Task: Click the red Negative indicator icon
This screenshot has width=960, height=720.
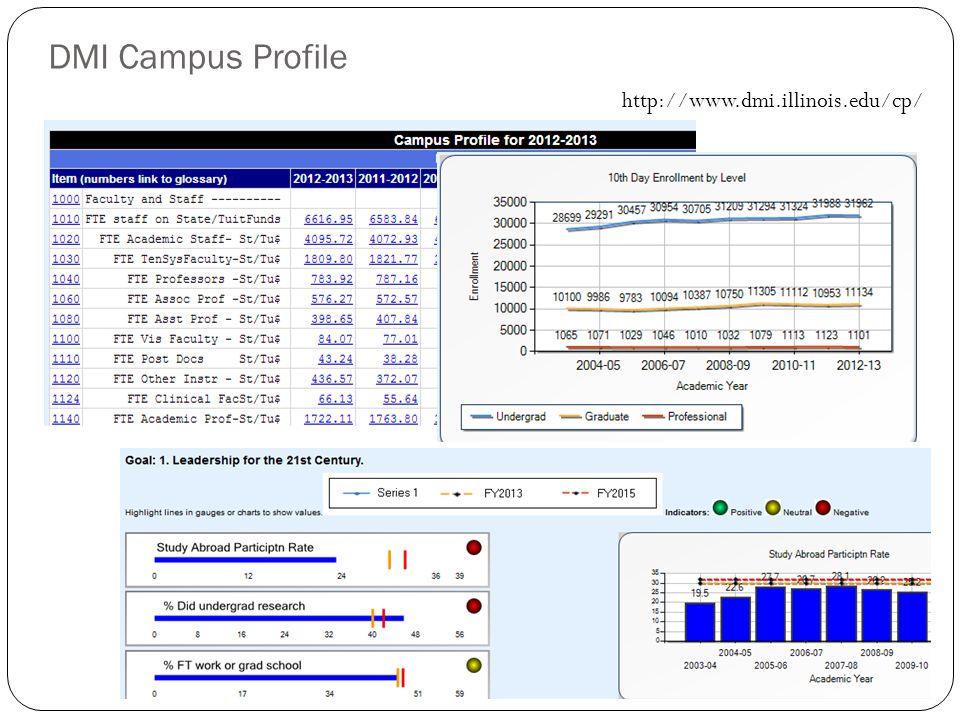Action: (823, 508)
